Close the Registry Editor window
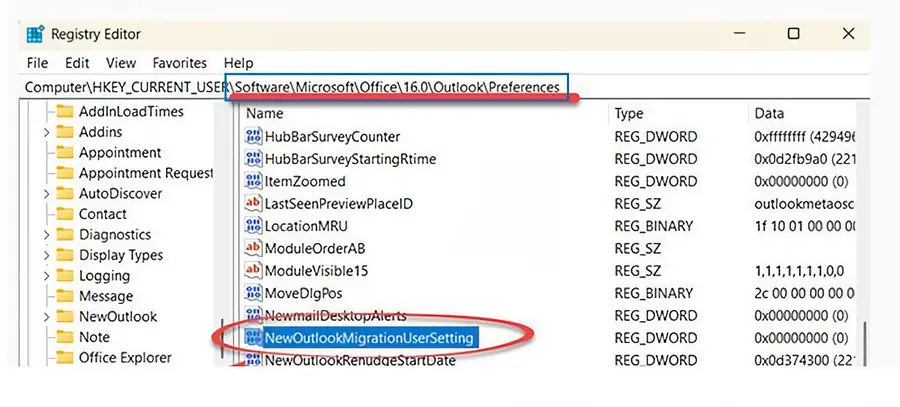Viewport: 900px width, 407px height. (x=848, y=34)
